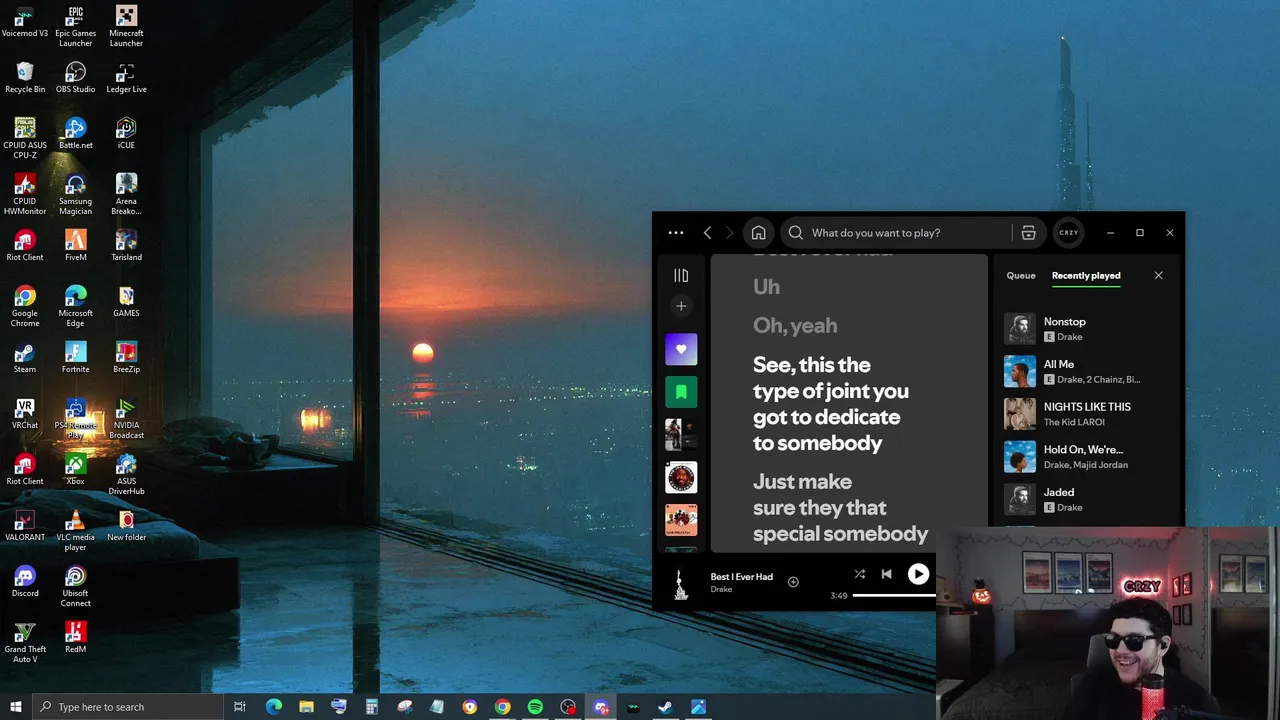Select VALORANT desktop icon
1280x720 pixels.
click(25, 526)
